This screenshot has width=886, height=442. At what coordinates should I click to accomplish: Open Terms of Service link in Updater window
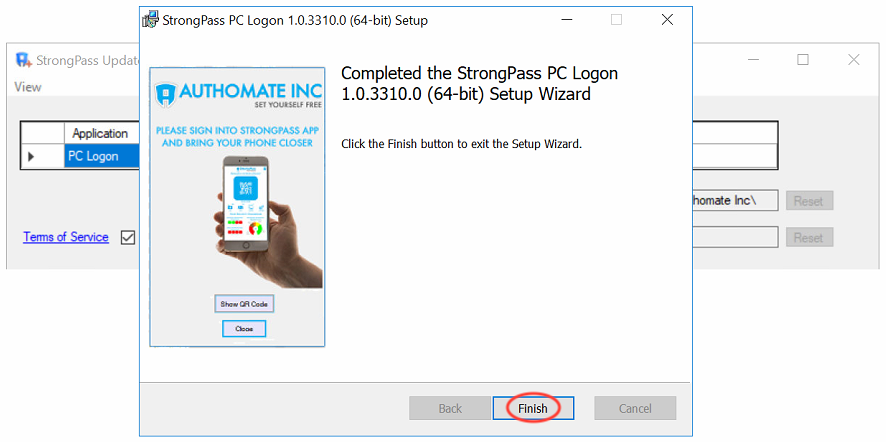coord(66,237)
